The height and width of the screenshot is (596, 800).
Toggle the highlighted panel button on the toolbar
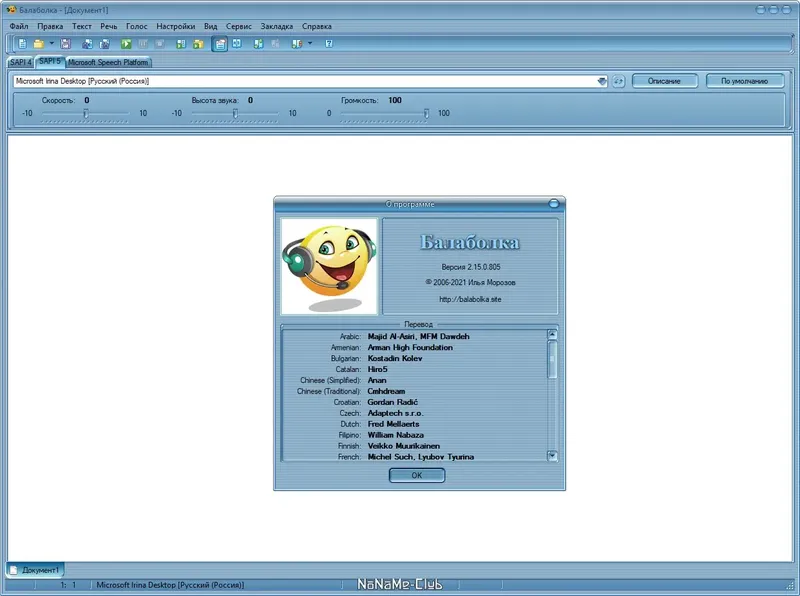[220, 44]
